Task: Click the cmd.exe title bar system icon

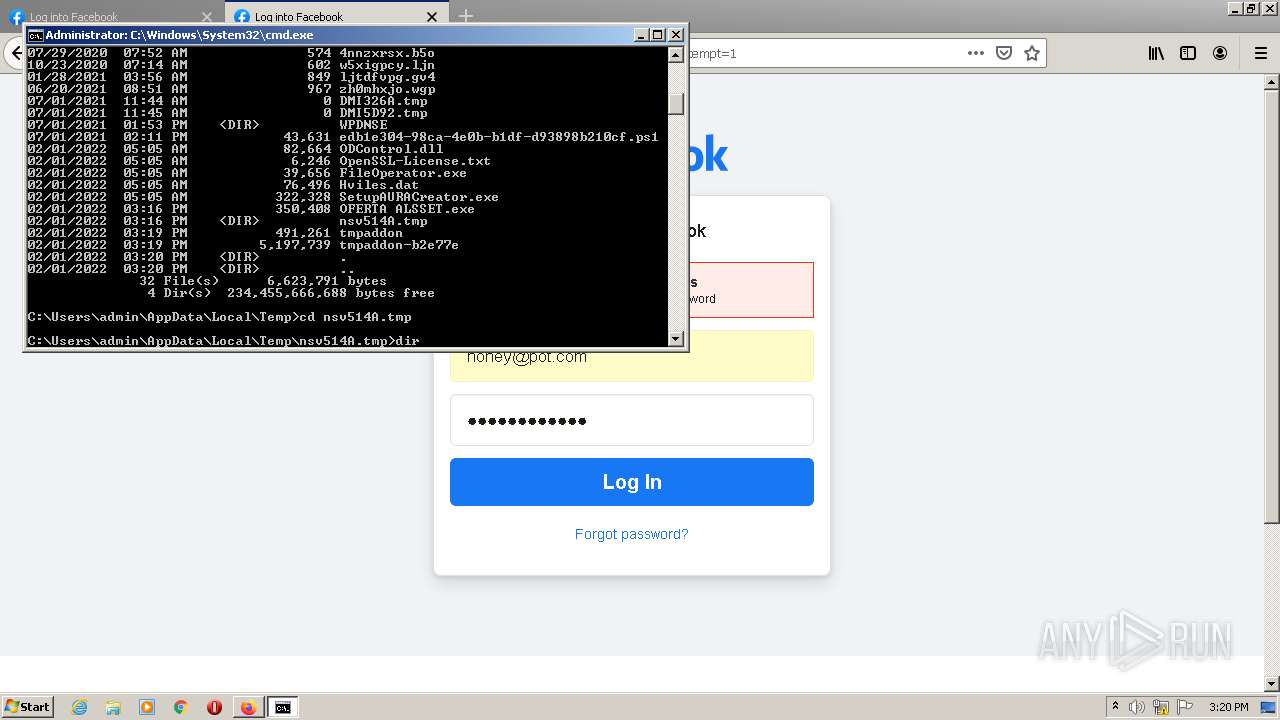Action: pos(35,34)
